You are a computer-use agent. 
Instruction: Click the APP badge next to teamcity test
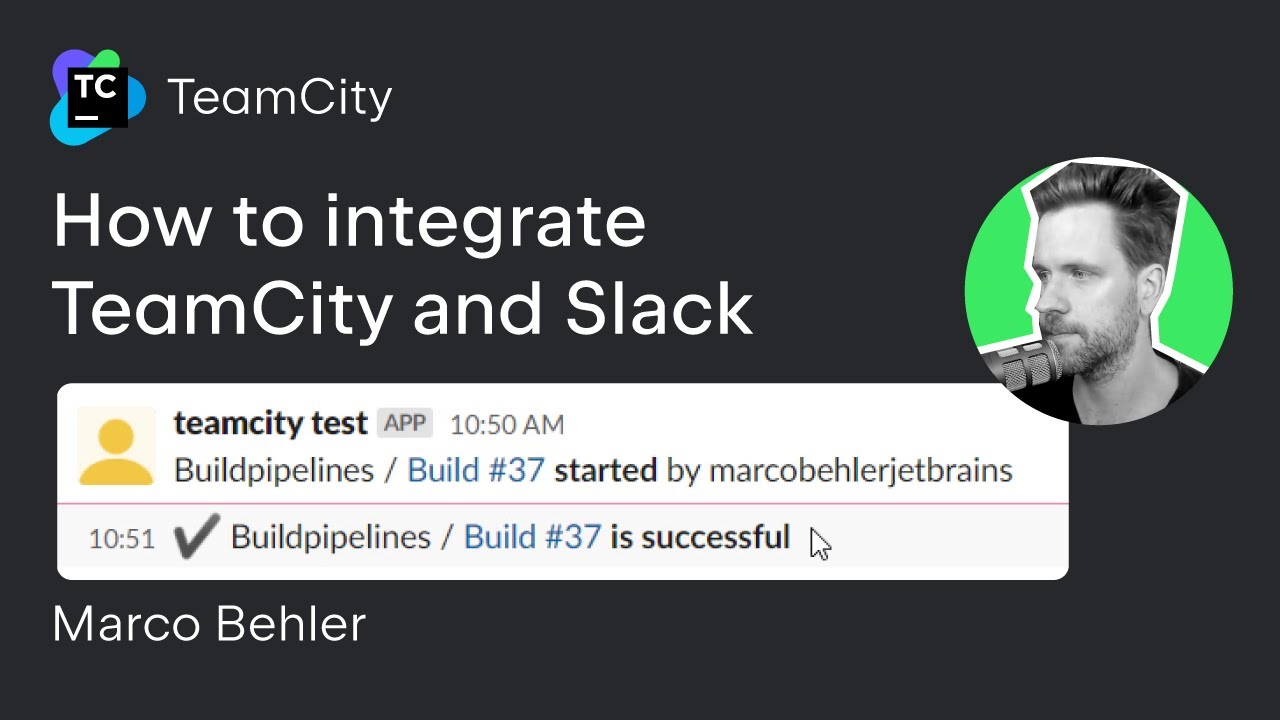pyautogui.click(x=405, y=423)
